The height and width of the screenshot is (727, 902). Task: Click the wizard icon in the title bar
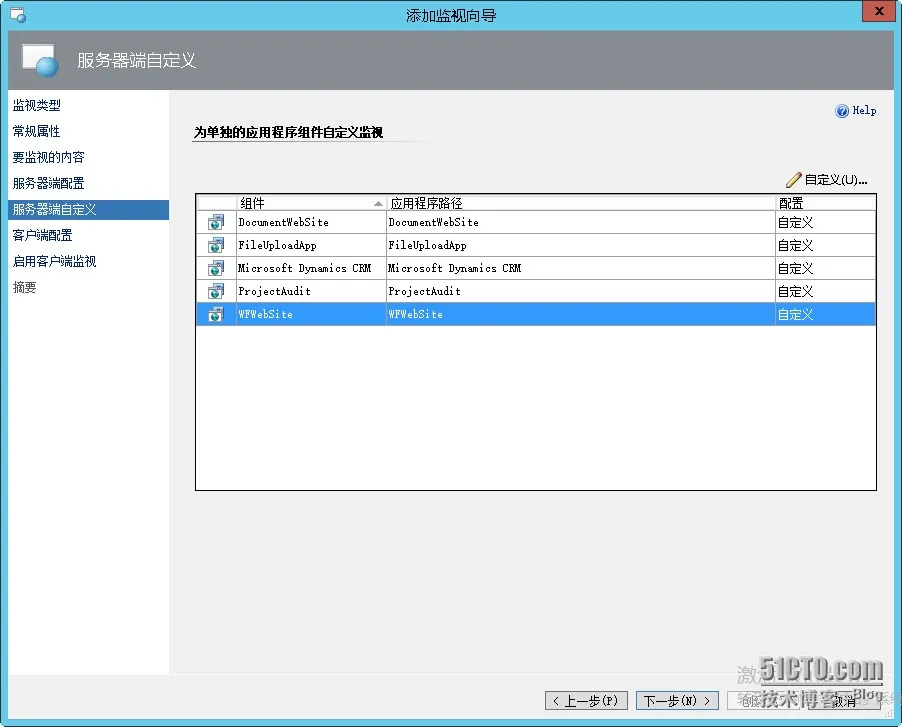[18, 15]
